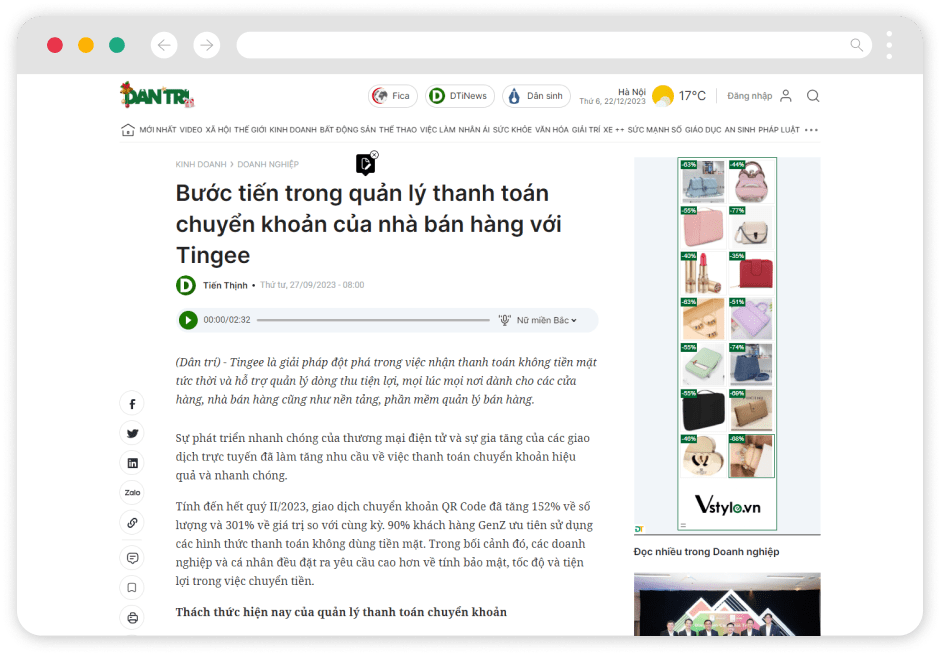Image resolution: width=942 pixels, height=655 pixels.
Task: Copy article link with chain icon
Action: (x=132, y=522)
